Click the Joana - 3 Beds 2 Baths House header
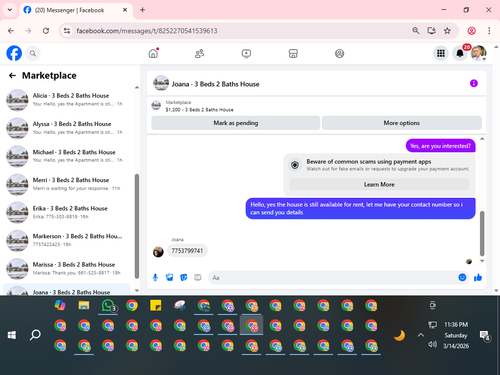 [x=215, y=84]
